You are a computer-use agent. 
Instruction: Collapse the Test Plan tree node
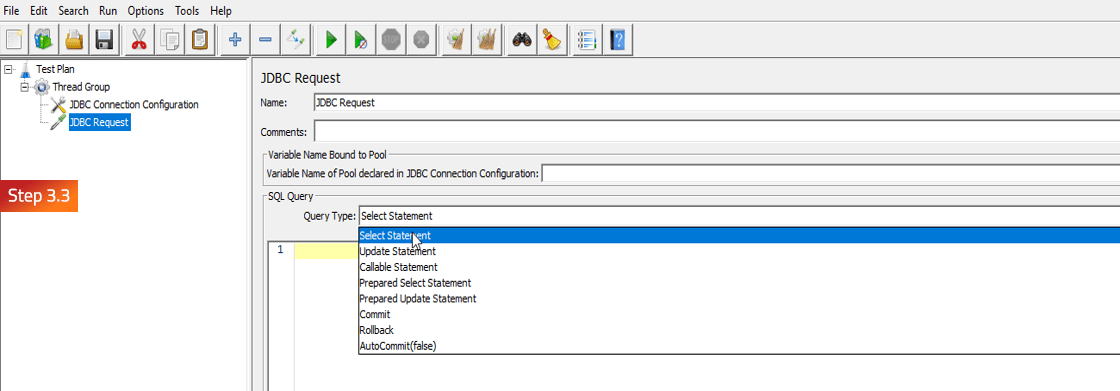click(8, 69)
